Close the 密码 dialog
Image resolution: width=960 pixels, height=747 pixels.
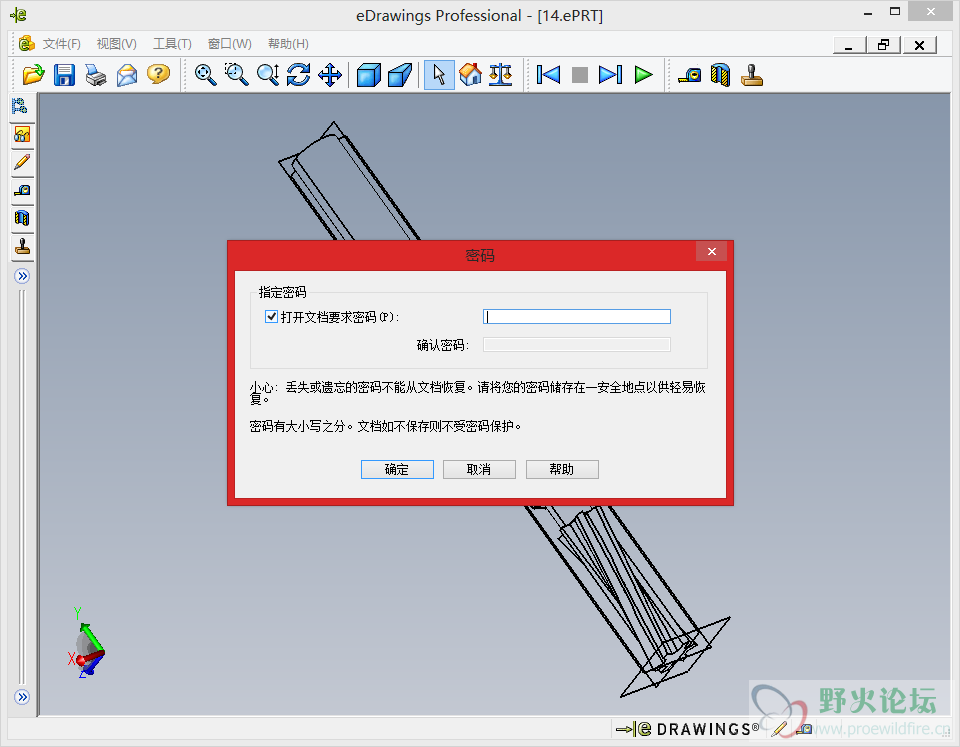(711, 252)
